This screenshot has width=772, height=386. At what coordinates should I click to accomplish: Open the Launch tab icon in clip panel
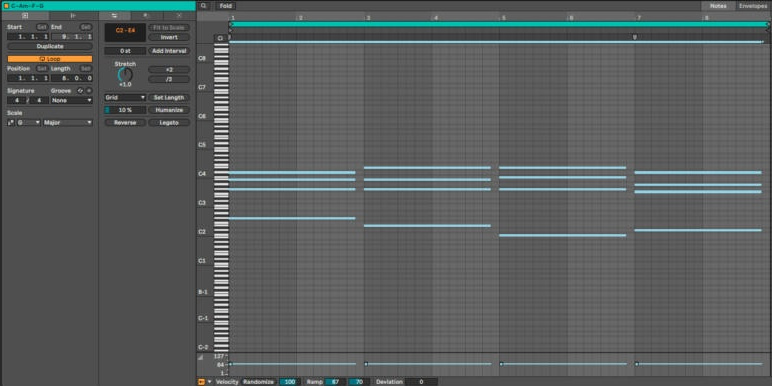[x=73, y=16]
